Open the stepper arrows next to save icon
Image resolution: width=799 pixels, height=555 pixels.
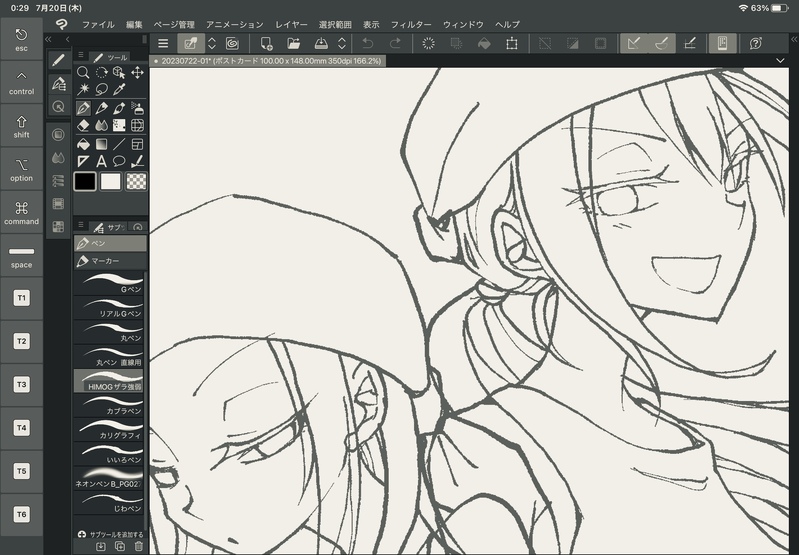click(342, 44)
